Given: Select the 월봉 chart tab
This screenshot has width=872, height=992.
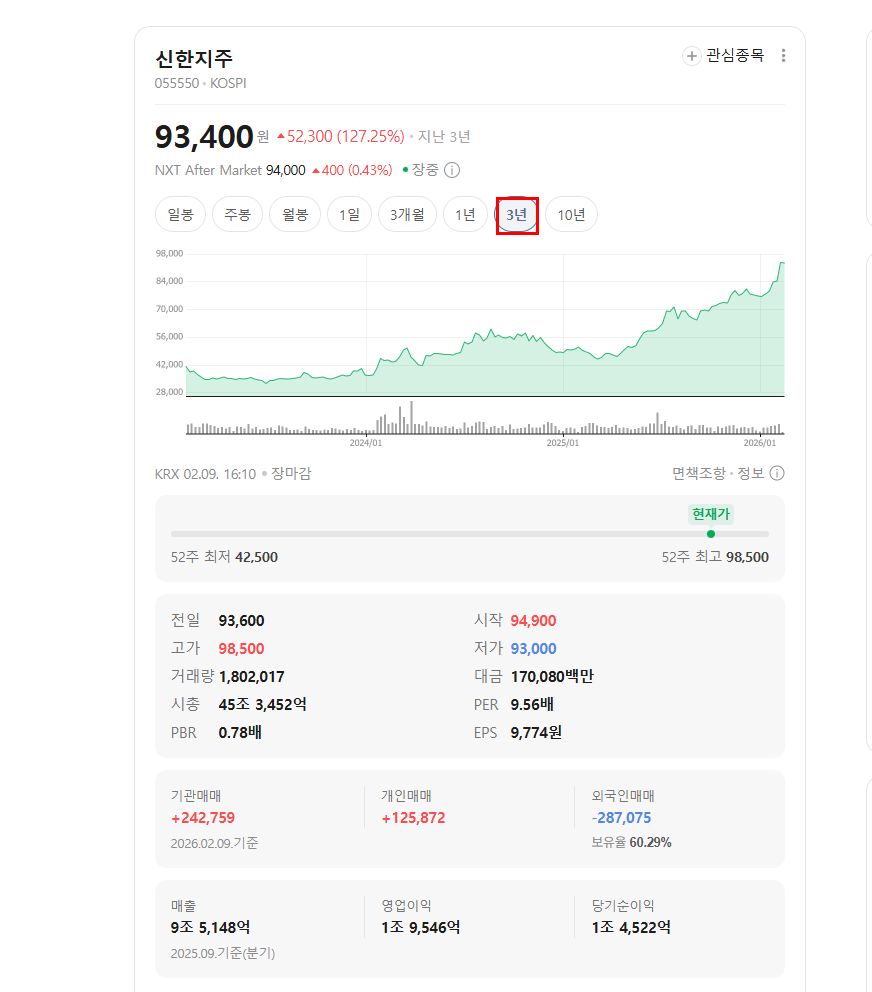Looking at the screenshot, I should point(295,214).
